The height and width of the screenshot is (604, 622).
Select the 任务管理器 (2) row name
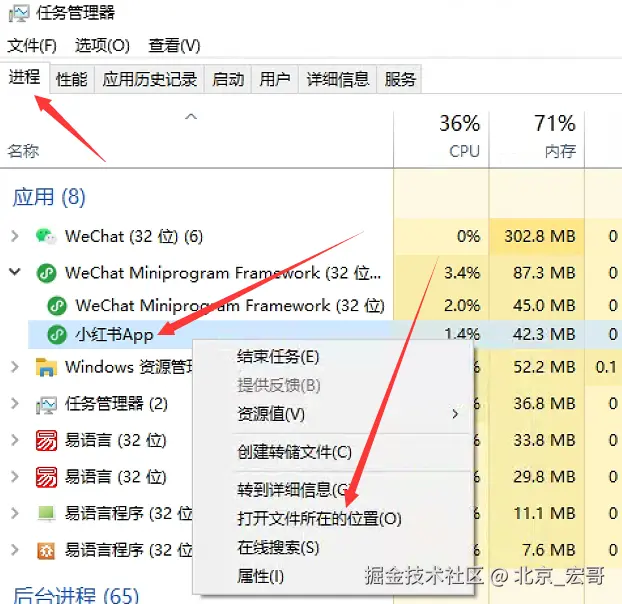click(116, 404)
